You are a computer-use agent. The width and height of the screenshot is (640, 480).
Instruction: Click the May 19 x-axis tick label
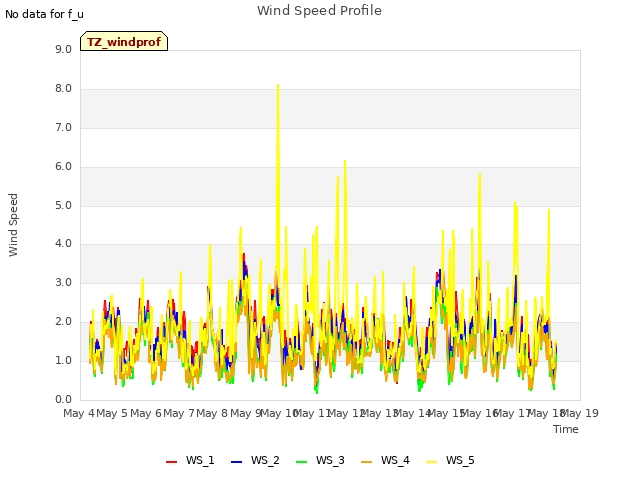point(580,413)
